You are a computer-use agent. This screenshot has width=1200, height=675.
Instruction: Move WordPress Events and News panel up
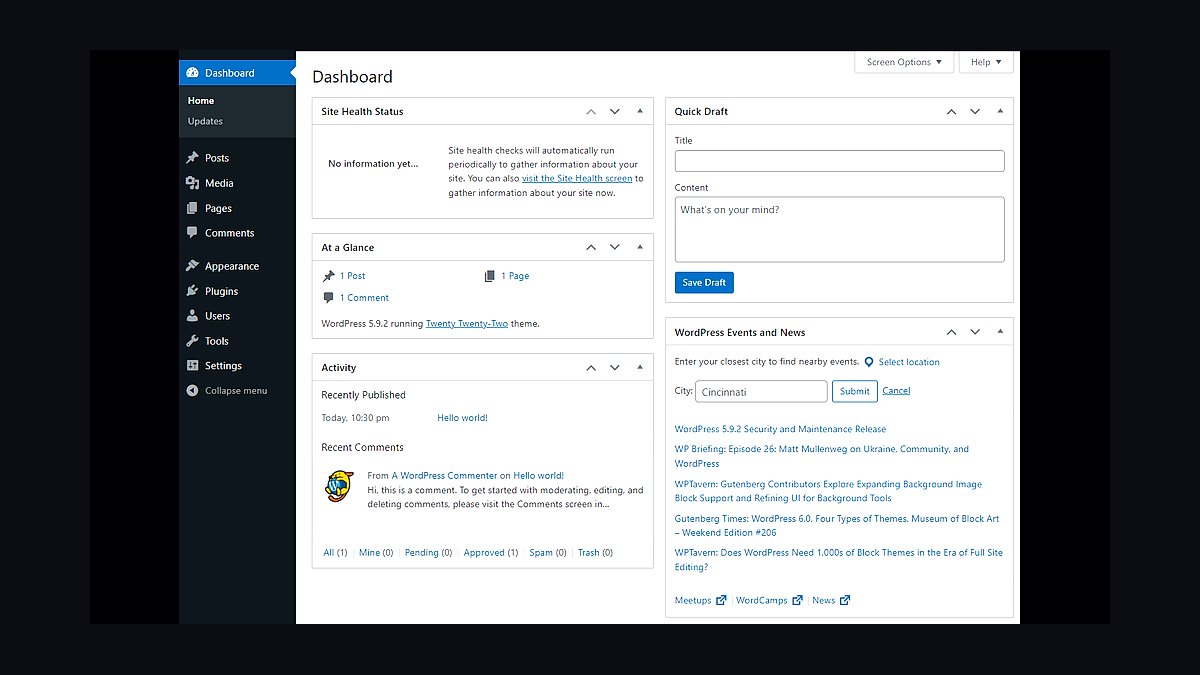951,332
